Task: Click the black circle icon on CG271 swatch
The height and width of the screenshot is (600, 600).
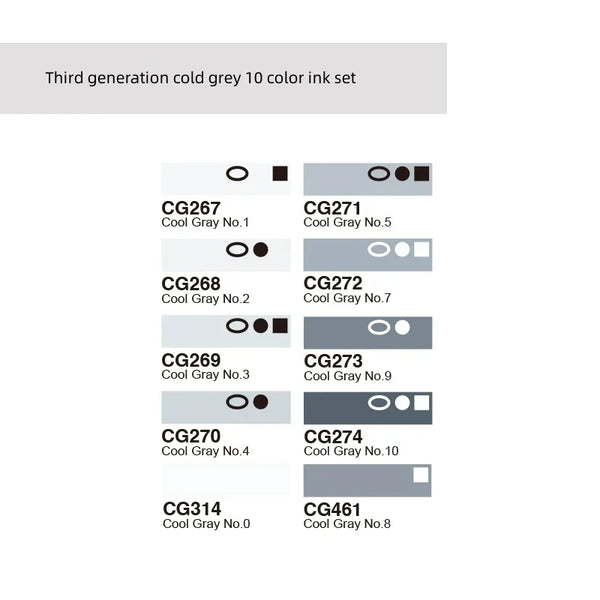Action: point(402,173)
